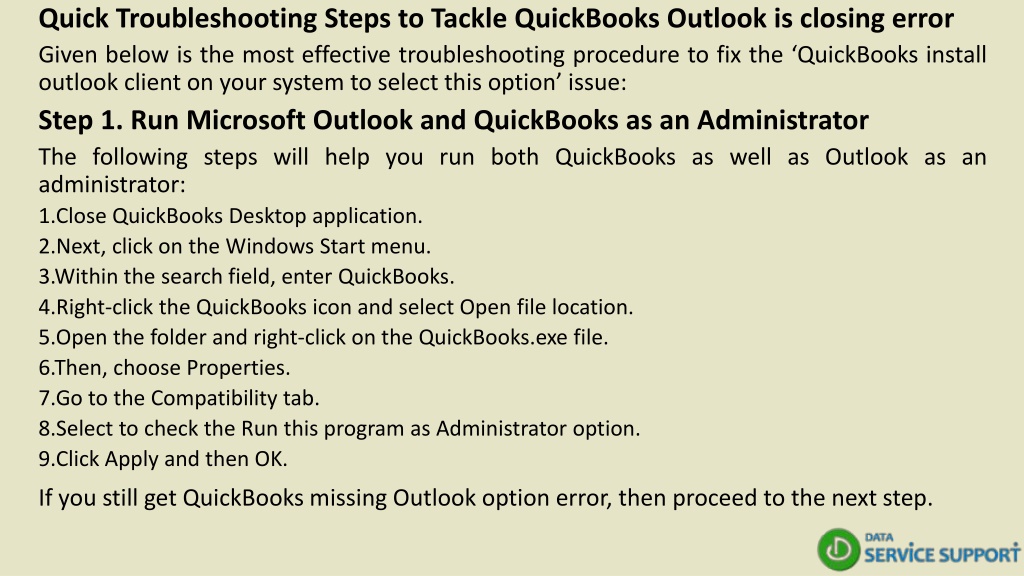Viewport: 1024px width, 576px height.
Task: Click the small DATA text above Service Support
Action: 879,537
